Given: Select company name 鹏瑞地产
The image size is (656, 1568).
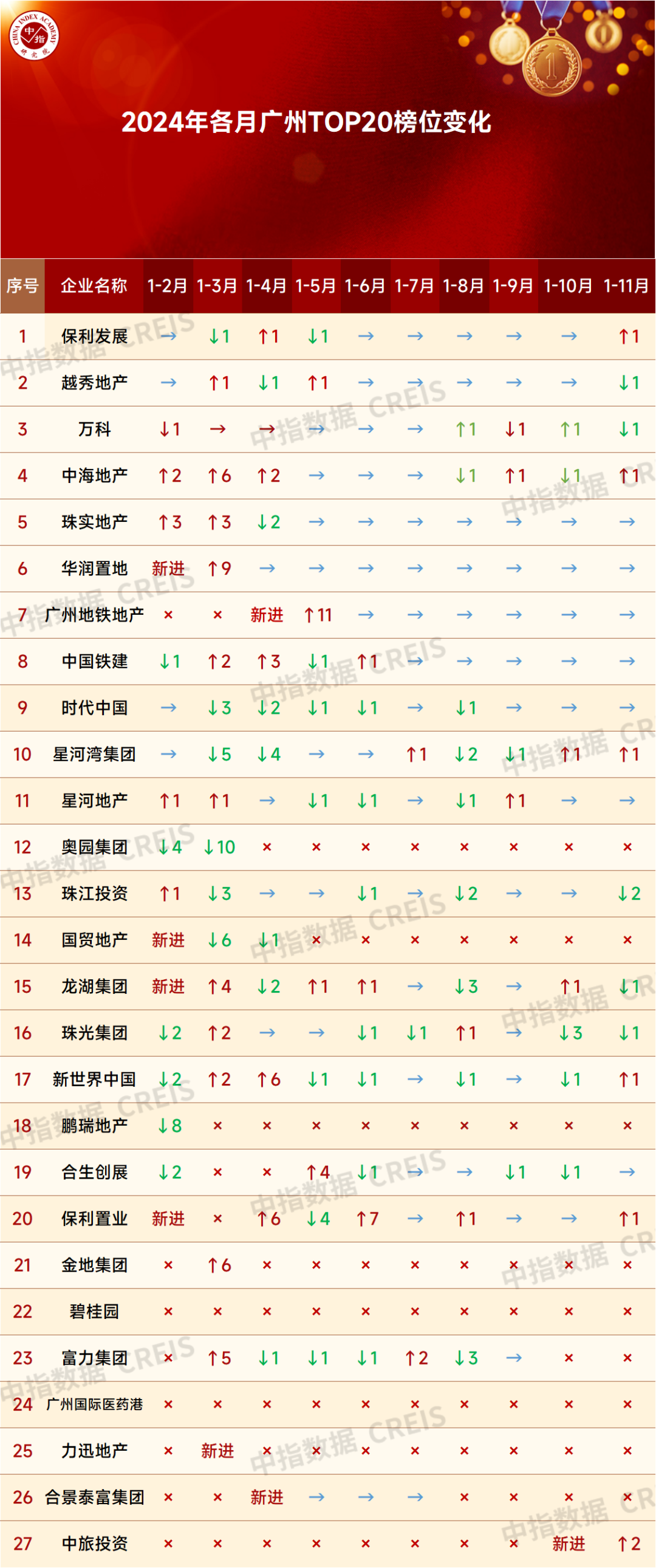Looking at the screenshot, I should (94, 1126).
